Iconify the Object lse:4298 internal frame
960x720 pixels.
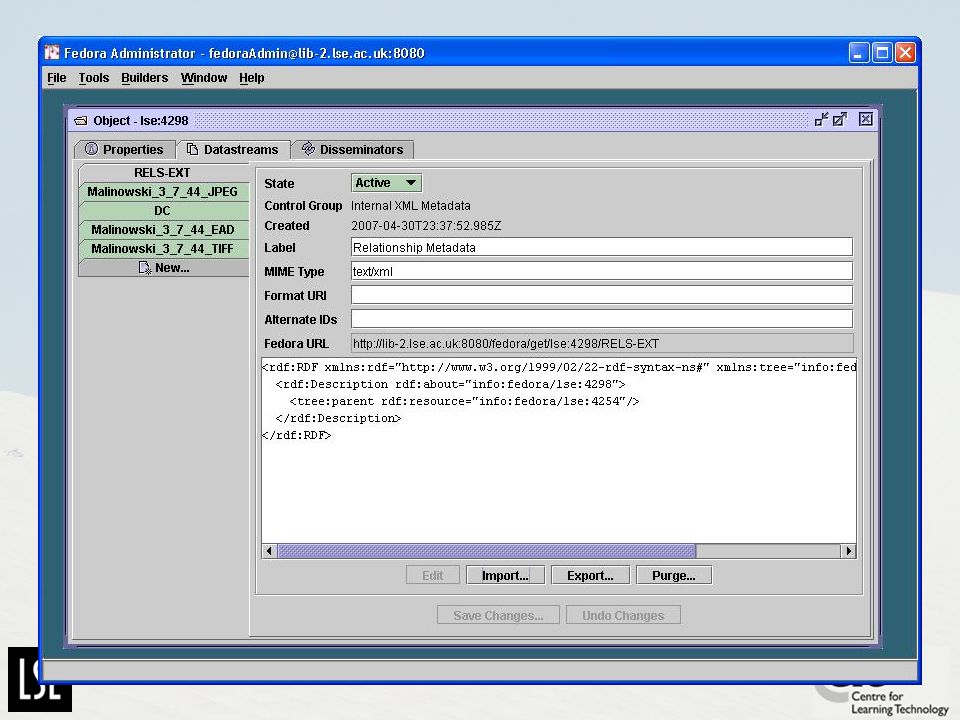(x=822, y=119)
